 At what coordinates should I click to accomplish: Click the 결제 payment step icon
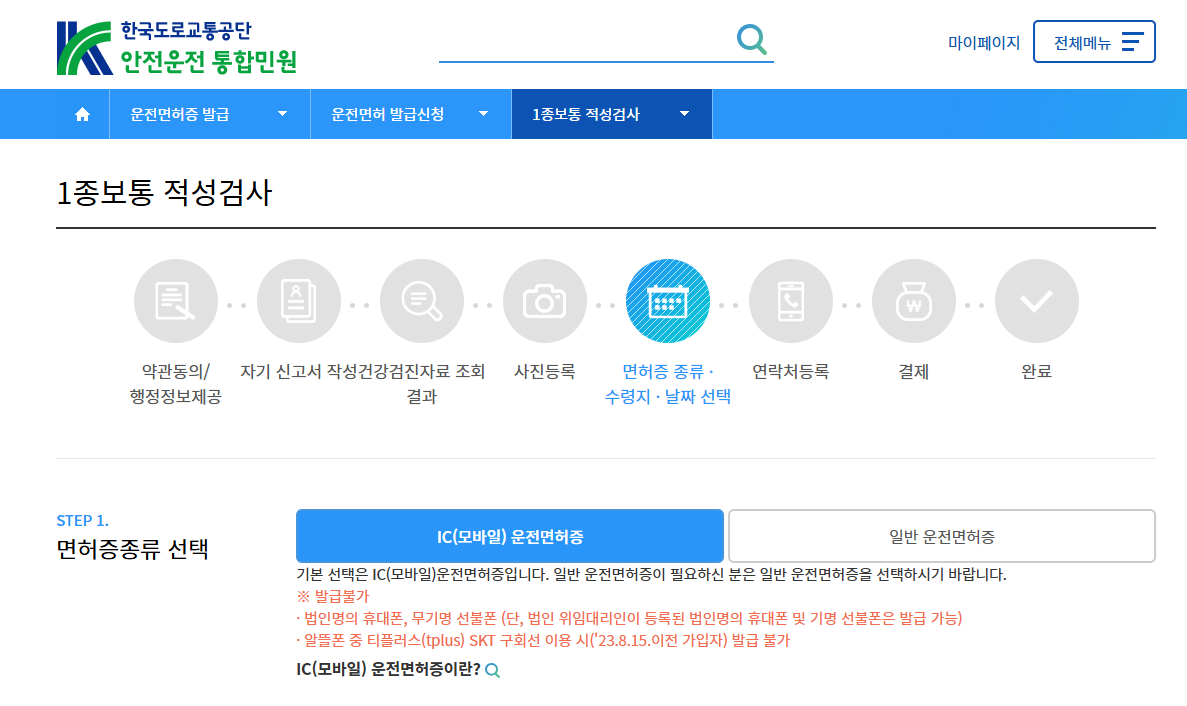[x=913, y=300]
